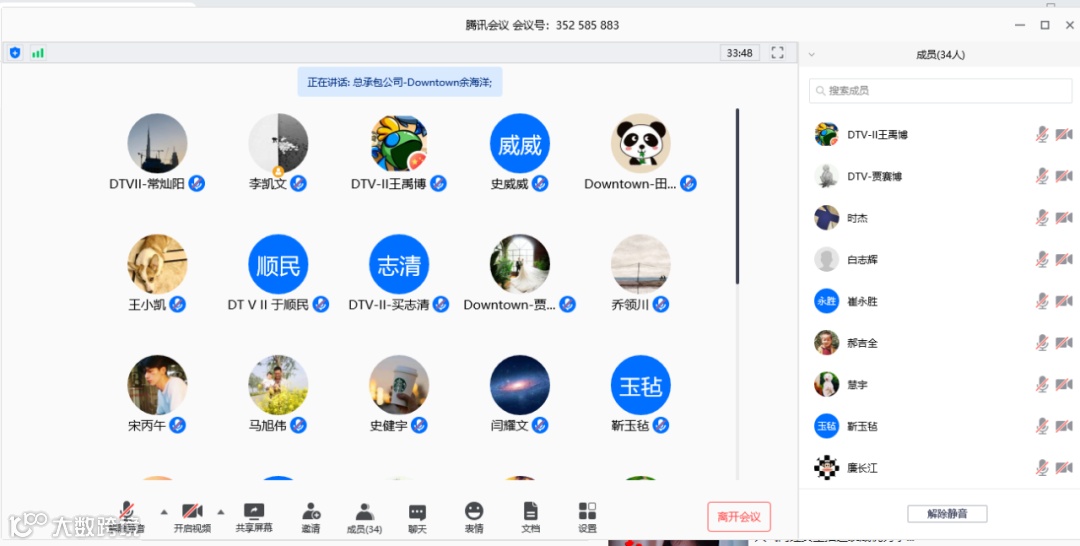The height and width of the screenshot is (546, 1080).
Task: Click mic status icon next to 乔领川
Action: pos(661,304)
